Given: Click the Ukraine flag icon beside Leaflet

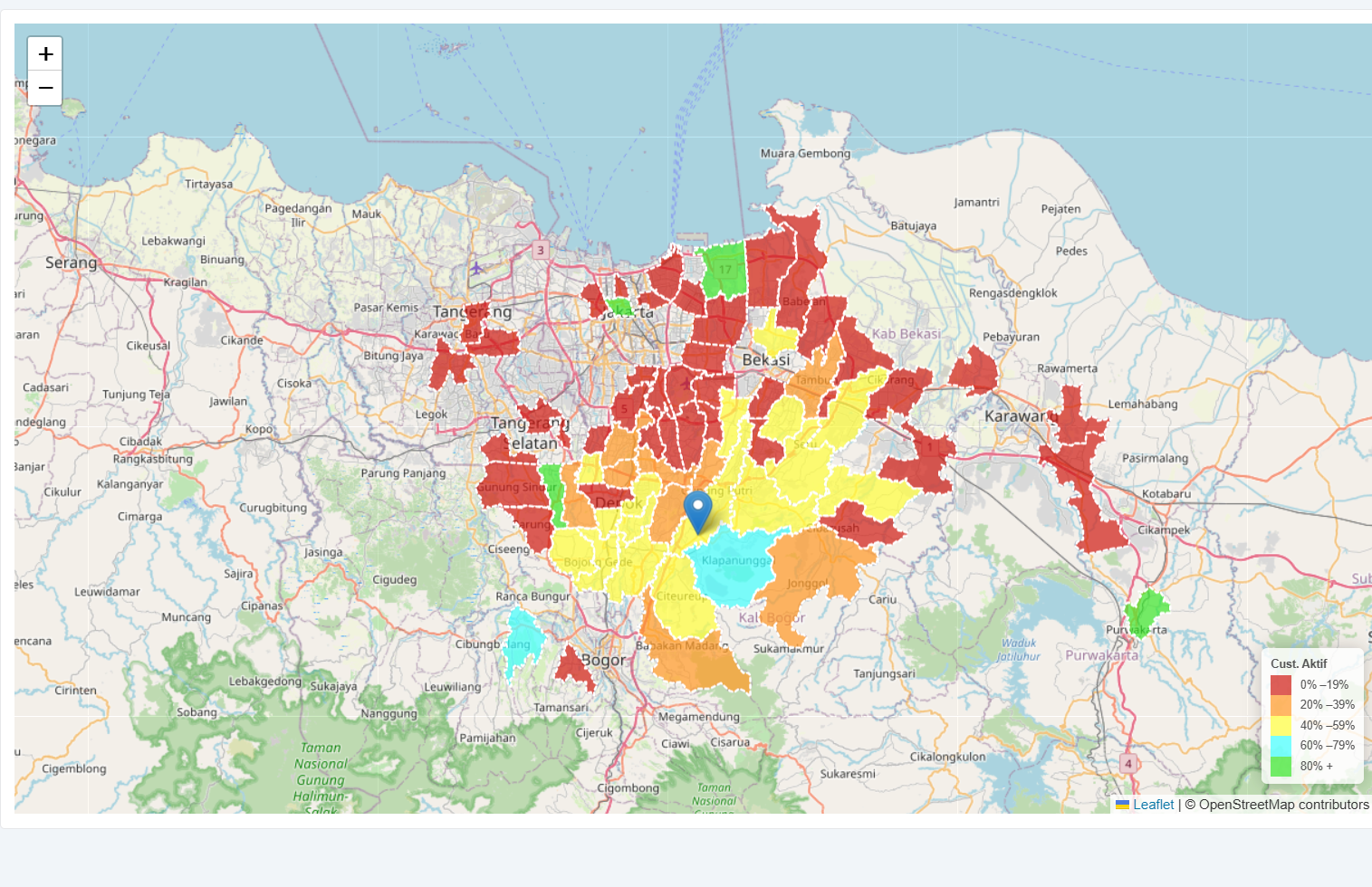Looking at the screenshot, I should click(1122, 805).
